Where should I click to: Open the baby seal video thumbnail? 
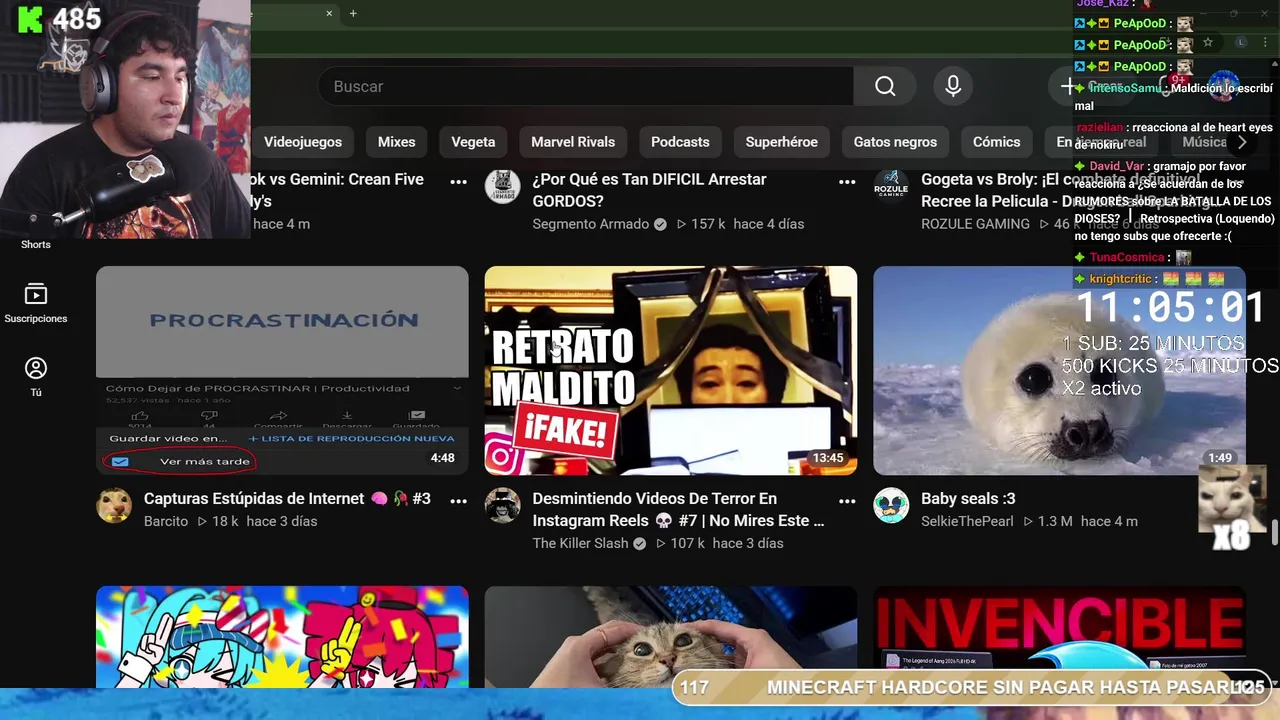click(x=1059, y=370)
